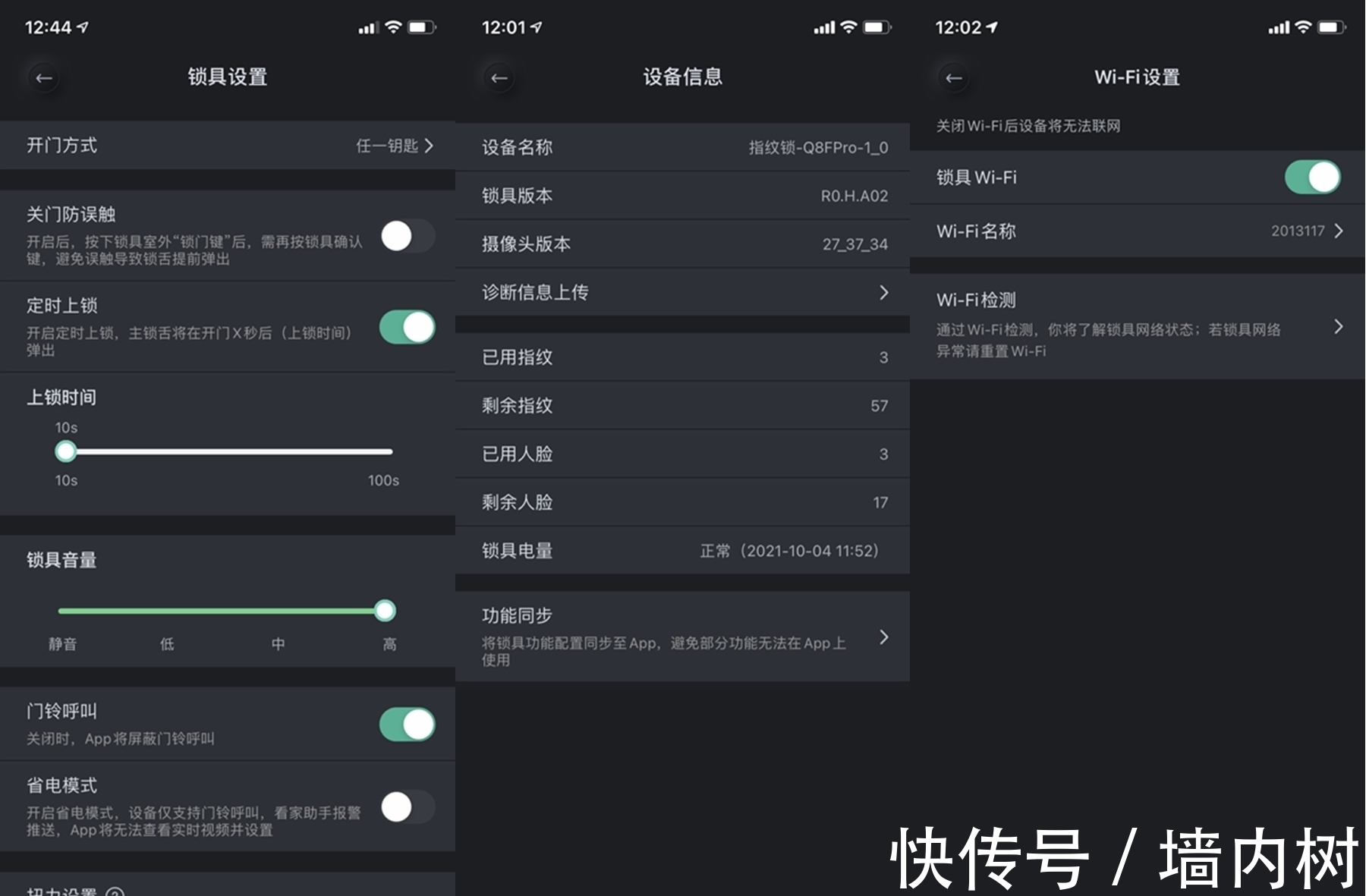Tap signal bars icon on Wi-Fi设置 screen
The image size is (1366, 896).
pyautogui.click(x=1278, y=28)
